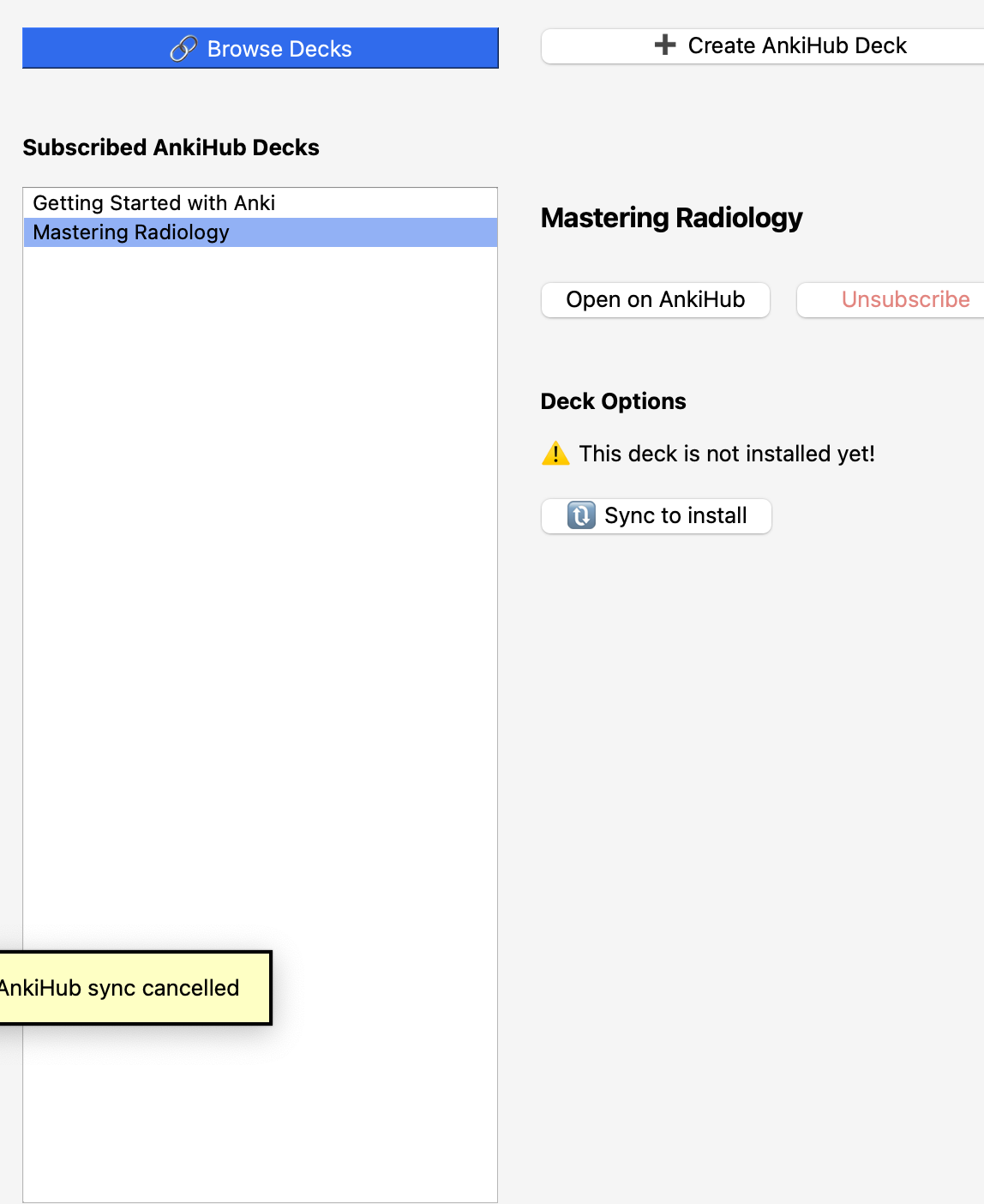Open Browse Decks
Image resolution: width=984 pixels, height=1204 pixels.
coord(261,48)
